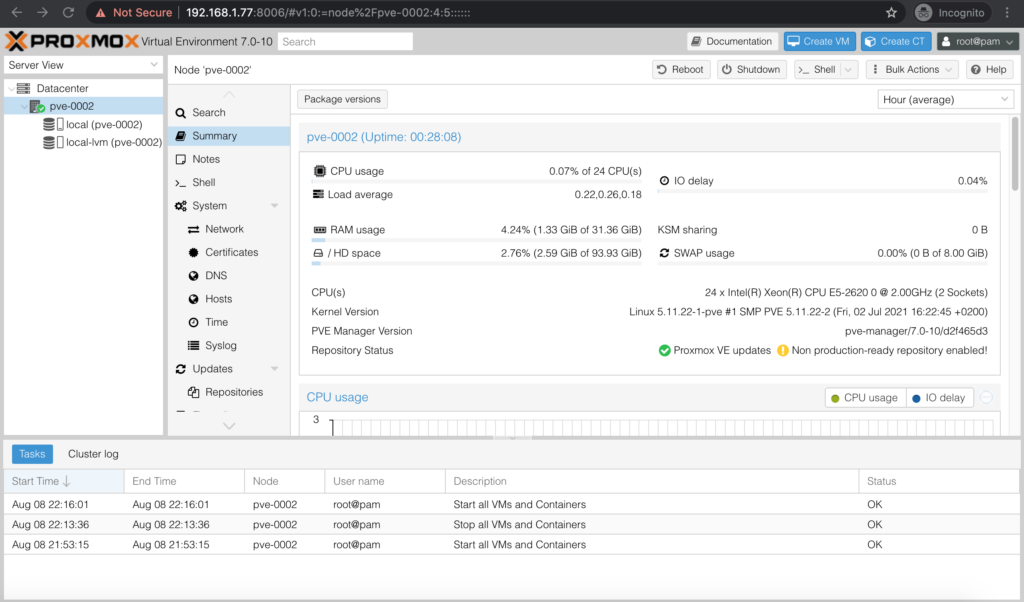The height and width of the screenshot is (602, 1024).
Task: Click the Proxmox Search input field
Action: pyautogui.click(x=345, y=41)
